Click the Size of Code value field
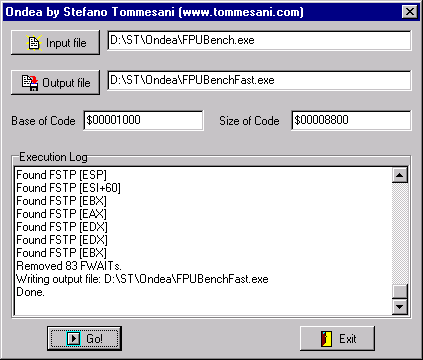Image resolution: width=423 pixels, height=360 pixels. pos(351,120)
